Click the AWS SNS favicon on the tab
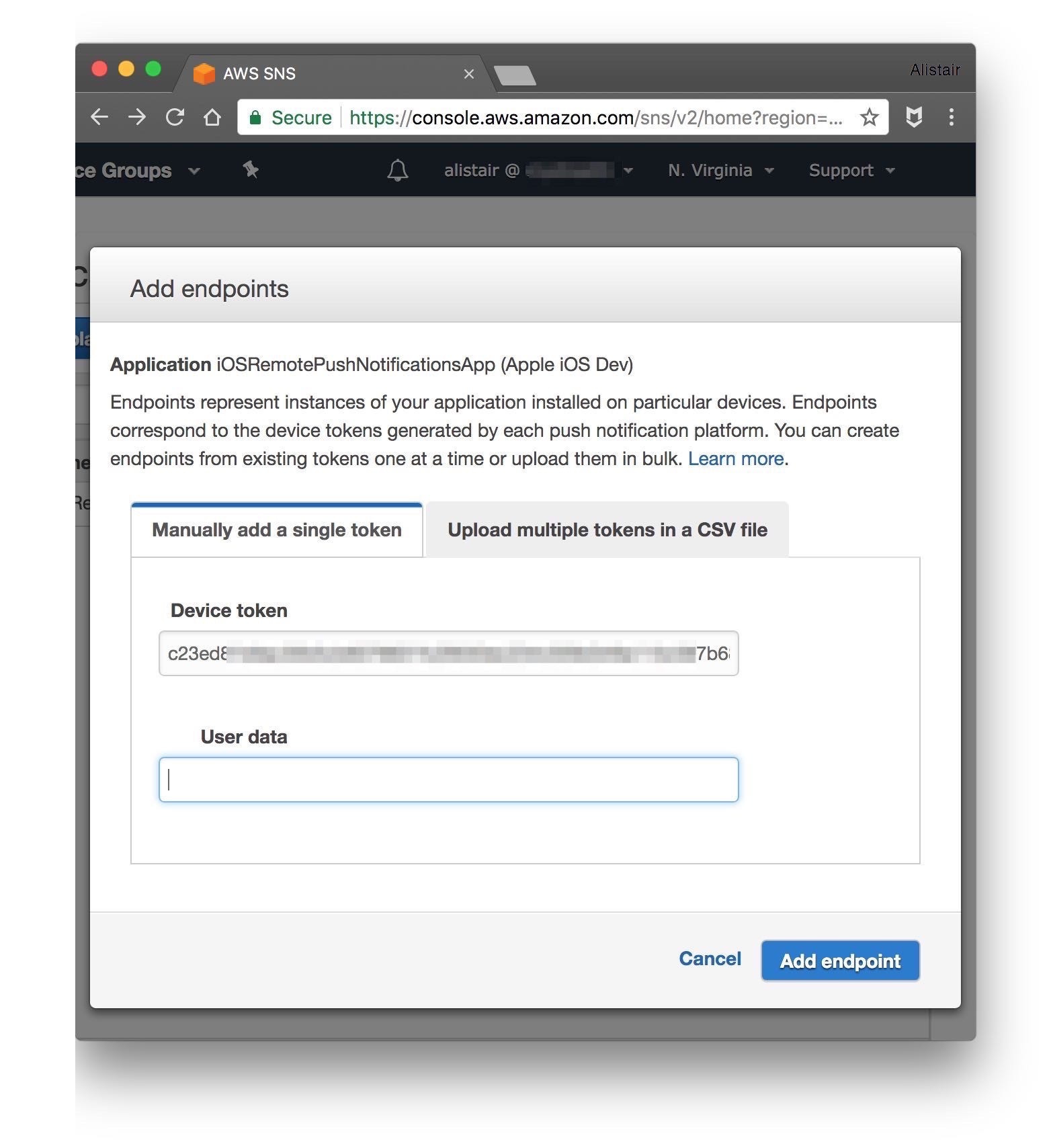The image size is (1051, 1148). (204, 73)
